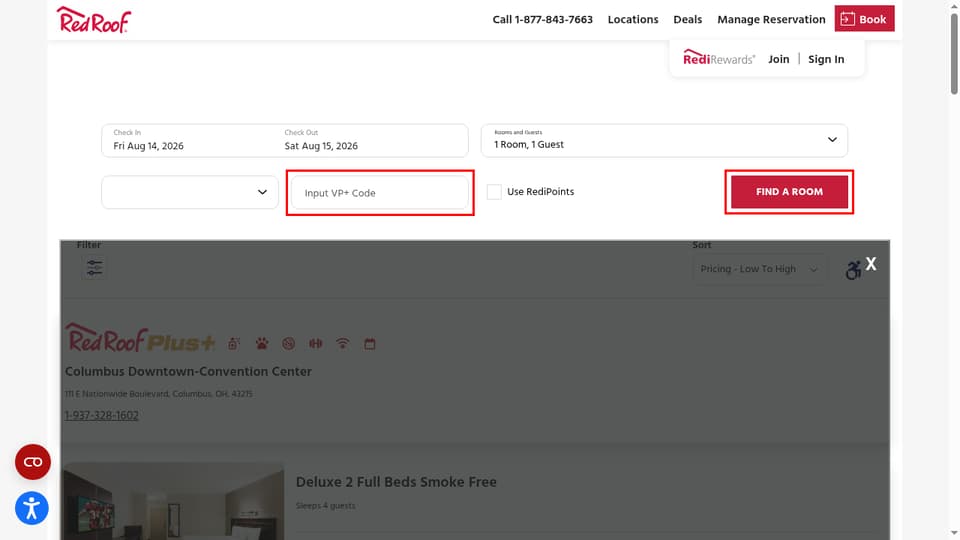Screen dimensions: 960x540
Task: Click Columbus Downtown-Convention Center title
Action: (x=188, y=372)
